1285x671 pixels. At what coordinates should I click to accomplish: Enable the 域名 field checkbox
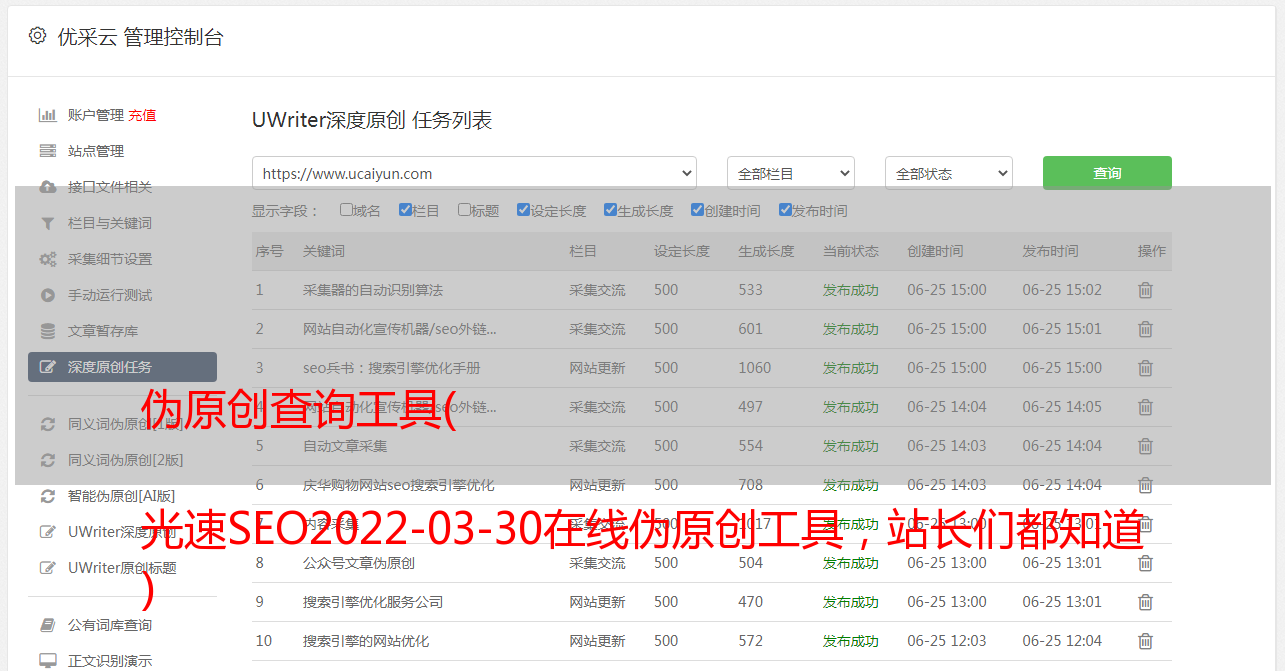(346, 210)
